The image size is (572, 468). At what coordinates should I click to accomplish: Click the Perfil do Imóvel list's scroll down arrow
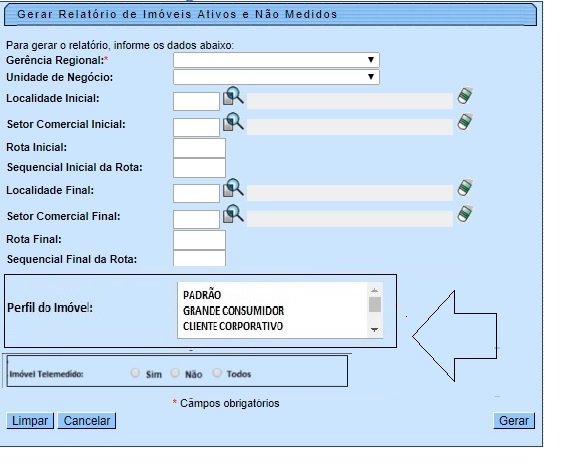(375, 330)
